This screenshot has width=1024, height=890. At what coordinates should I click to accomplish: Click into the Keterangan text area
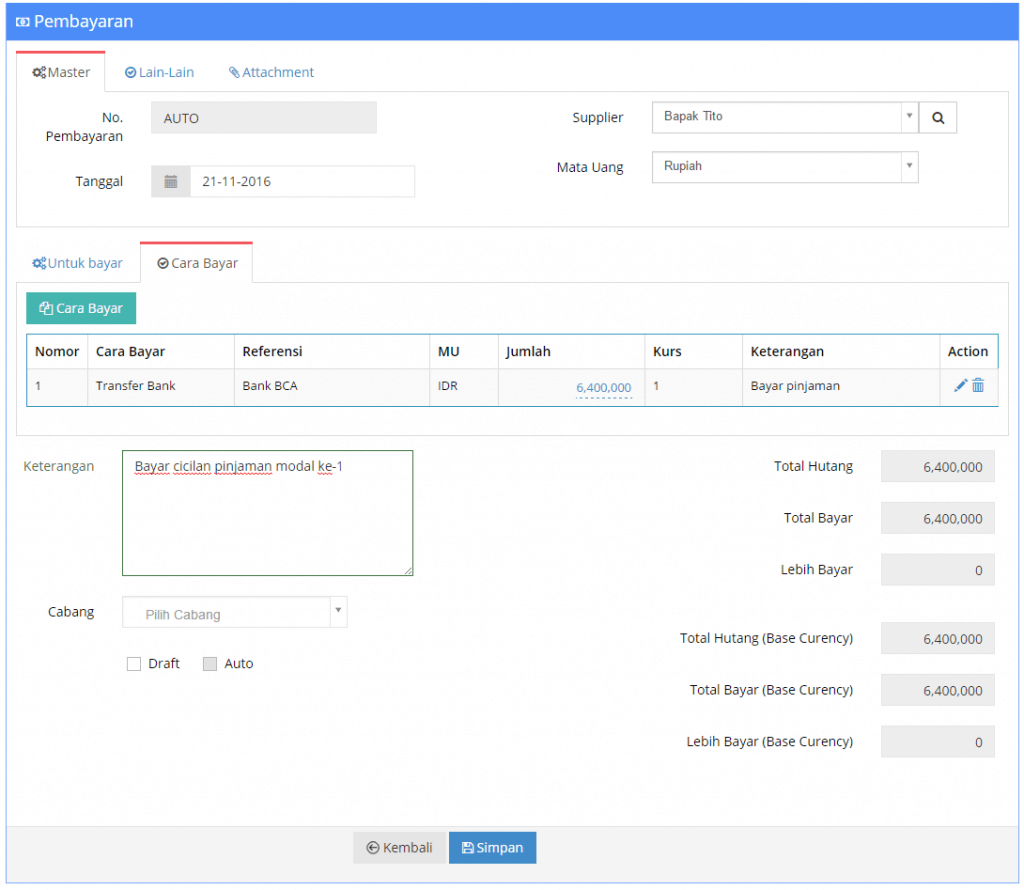click(x=268, y=513)
